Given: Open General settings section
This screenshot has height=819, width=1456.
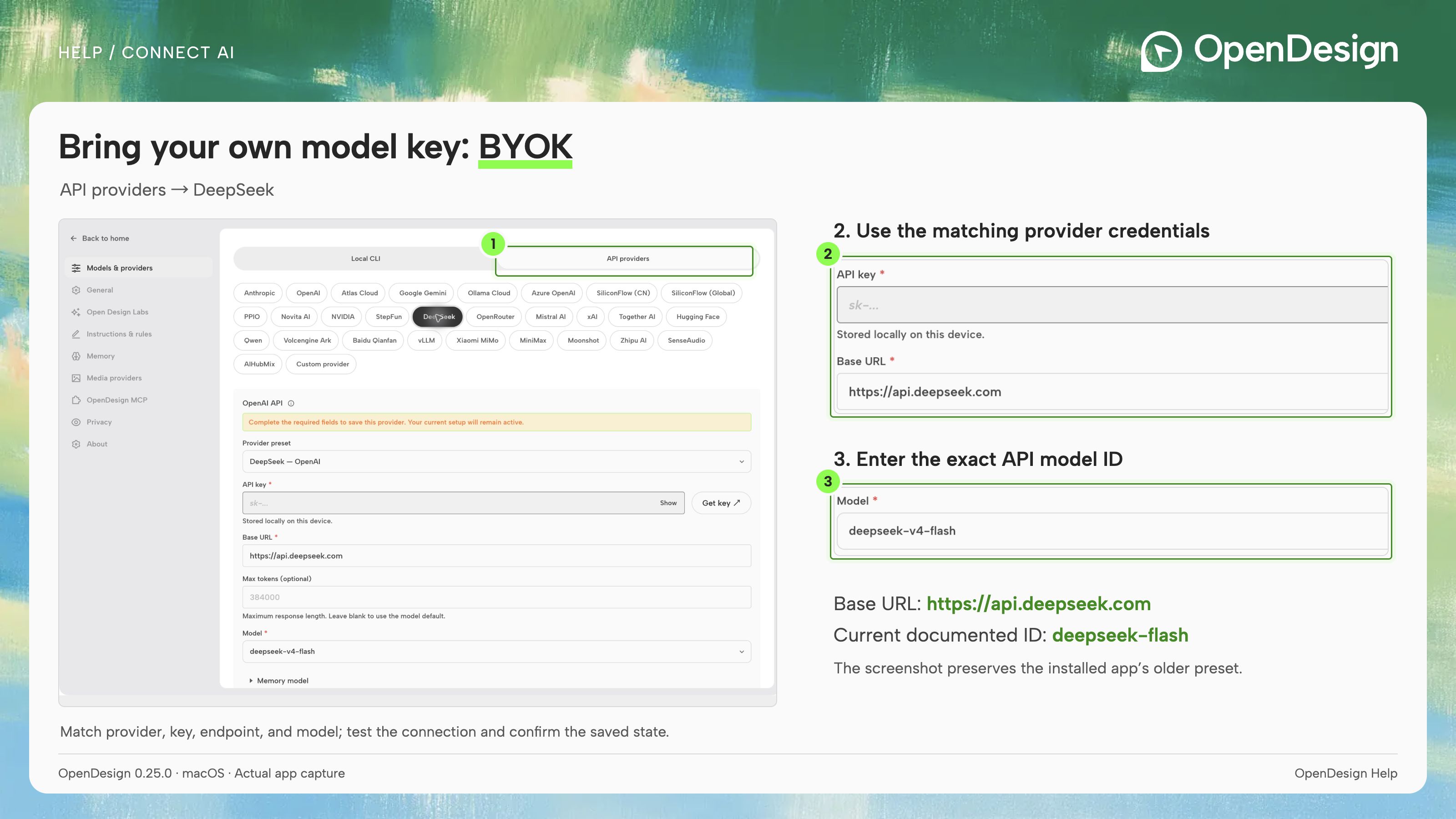Looking at the screenshot, I should click(138, 290).
